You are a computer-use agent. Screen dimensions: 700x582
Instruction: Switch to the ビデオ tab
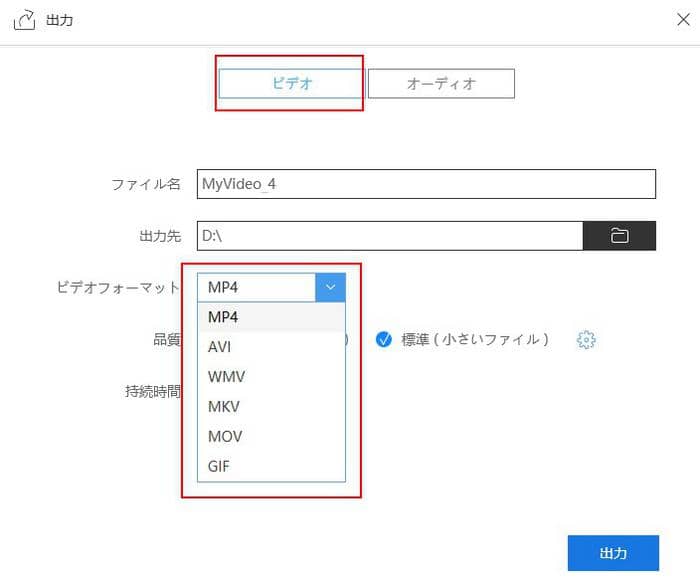click(x=292, y=83)
